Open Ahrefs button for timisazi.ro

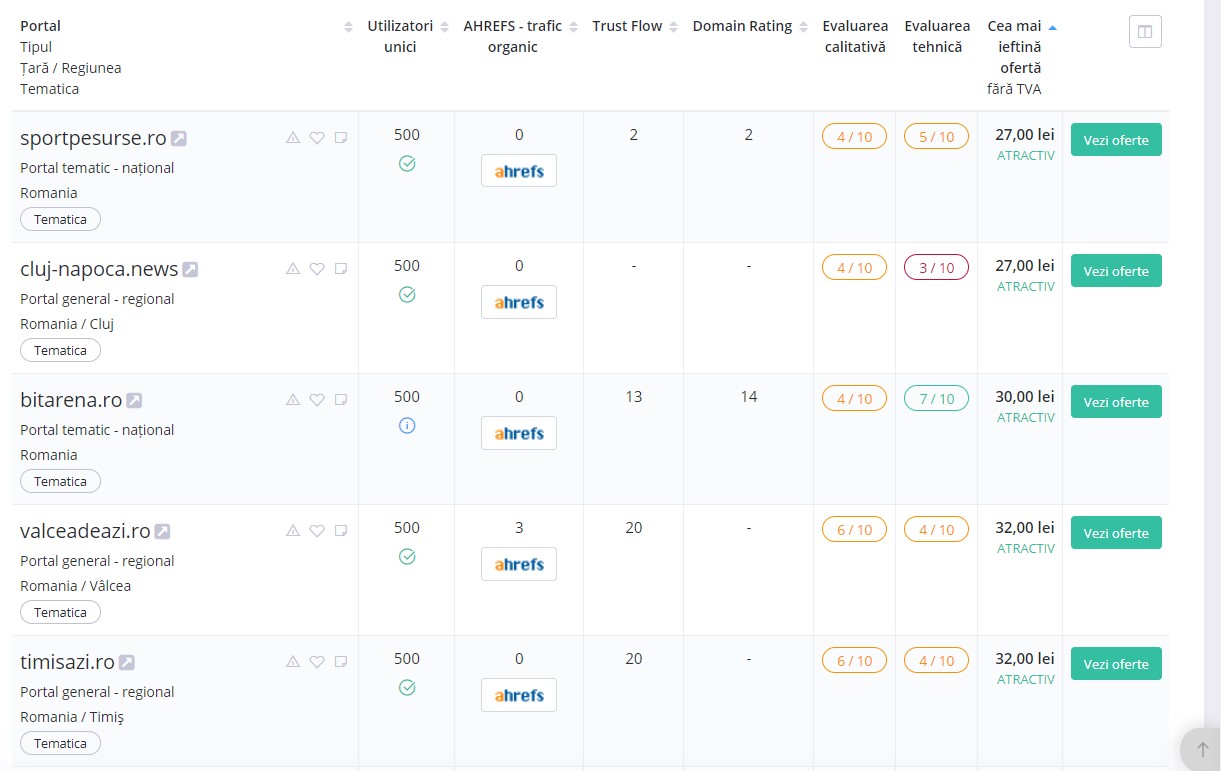pos(519,695)
